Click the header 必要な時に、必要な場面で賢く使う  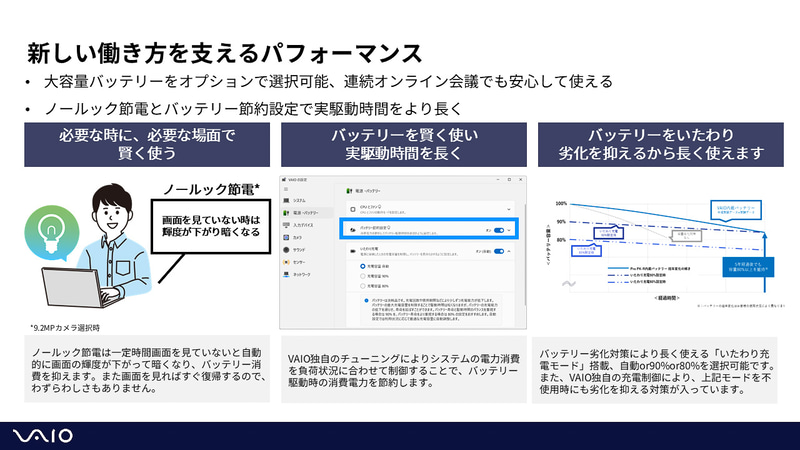[147, 144]
